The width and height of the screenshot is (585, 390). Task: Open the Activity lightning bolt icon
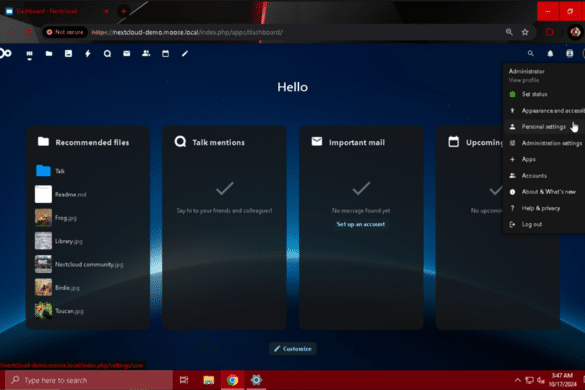[88, 54]
